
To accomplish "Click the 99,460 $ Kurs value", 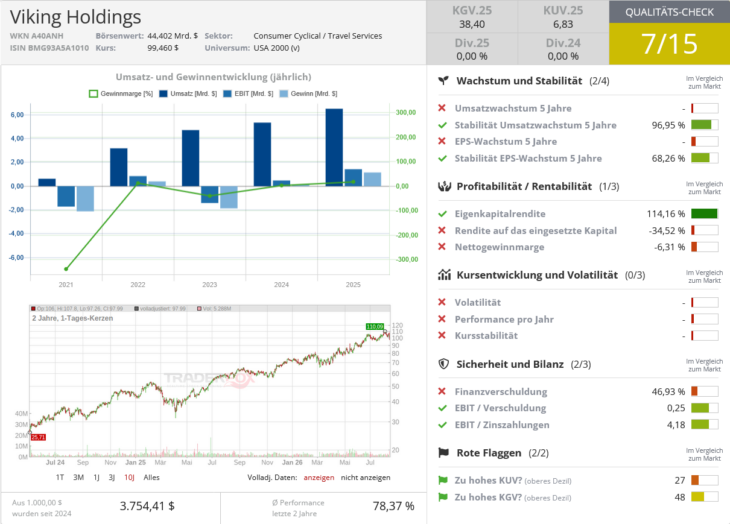I will [162, 48].
